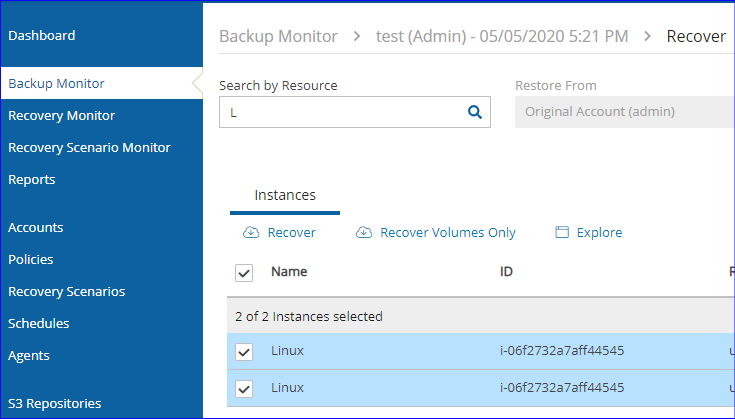Navigate to Accounts in sidebar

point(36,228)
